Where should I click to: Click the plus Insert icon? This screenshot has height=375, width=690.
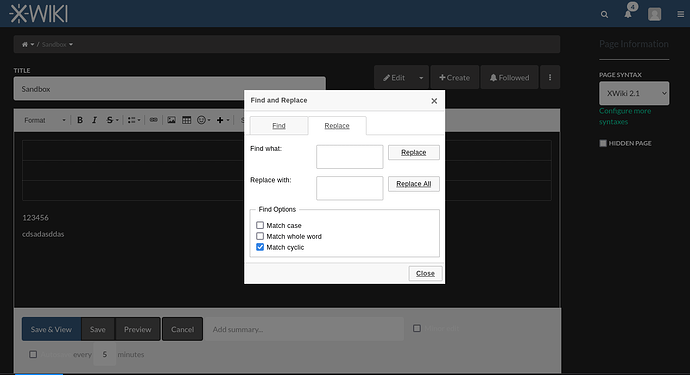(220, 120)
